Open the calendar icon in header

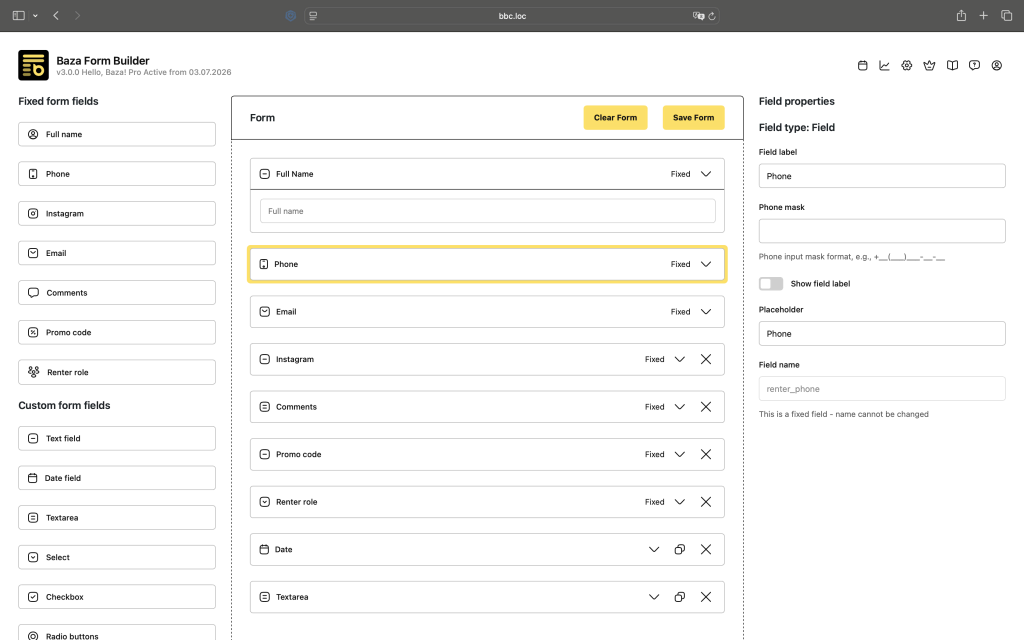point(863,65)
